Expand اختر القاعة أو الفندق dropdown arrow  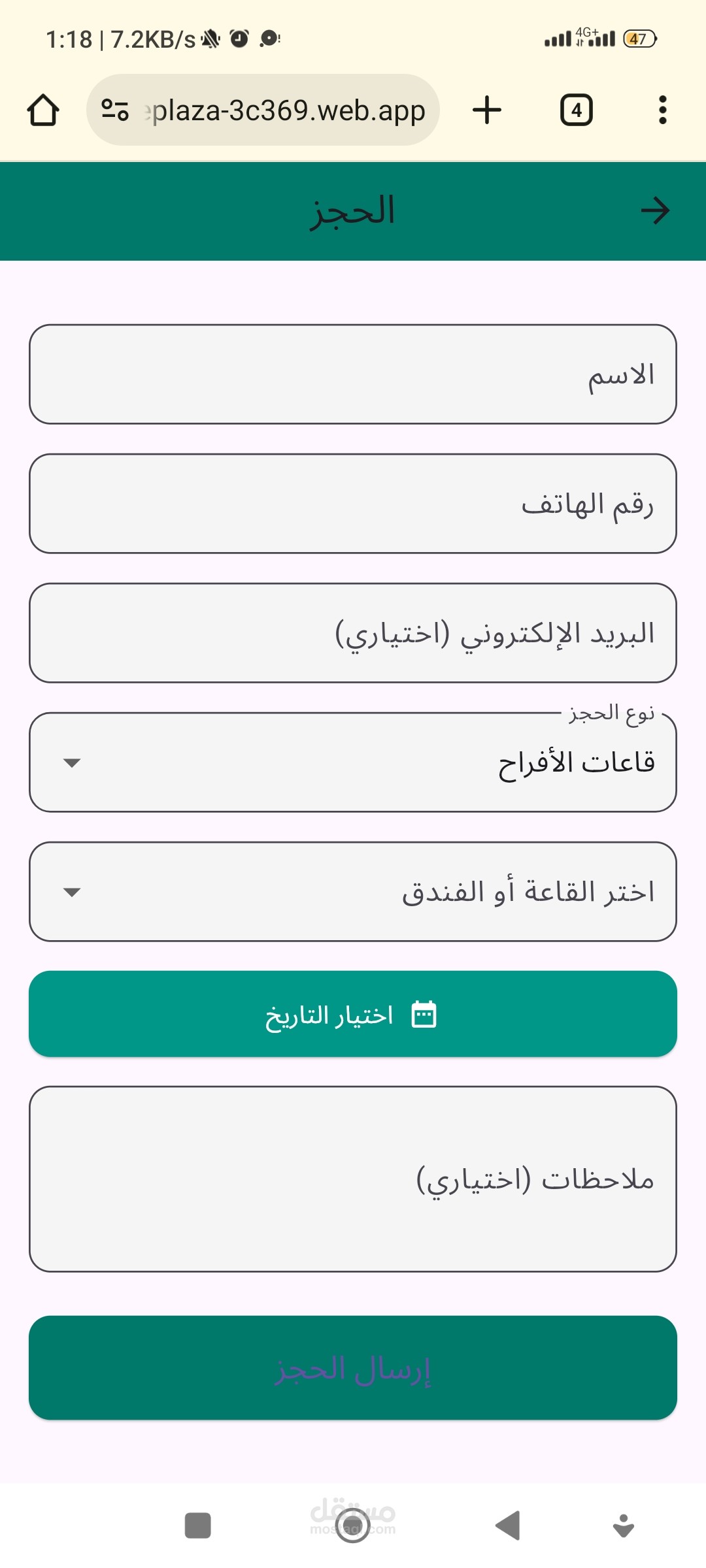click(x=72, y=892)
